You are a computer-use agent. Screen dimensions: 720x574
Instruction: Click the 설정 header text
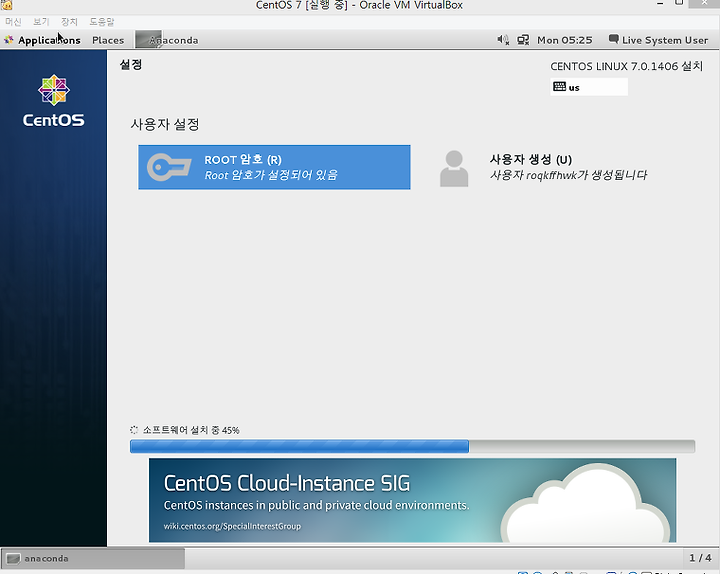pyautogui.click(x=131, y=64)
